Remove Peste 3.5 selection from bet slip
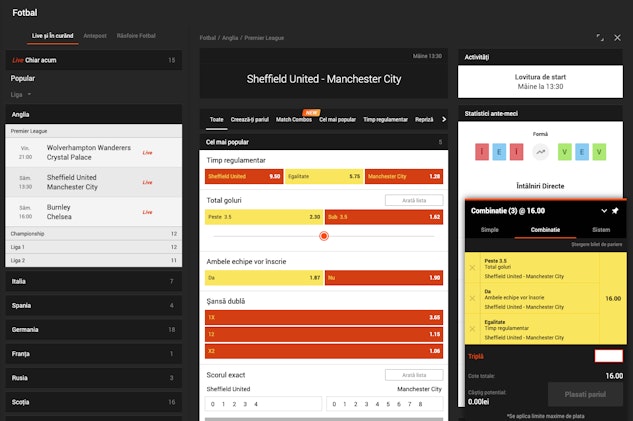Image resolution: width=633 pixels, height=421 pixels. pyautogui.click(x=473, y=269)
